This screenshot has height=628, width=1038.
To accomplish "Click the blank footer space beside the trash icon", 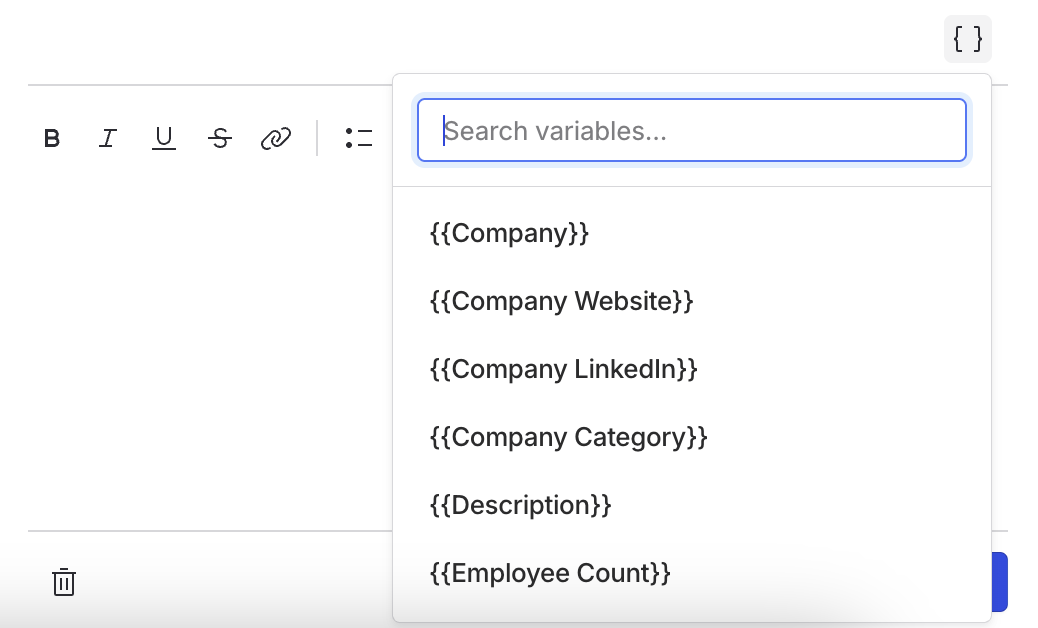I will (220, 582).
